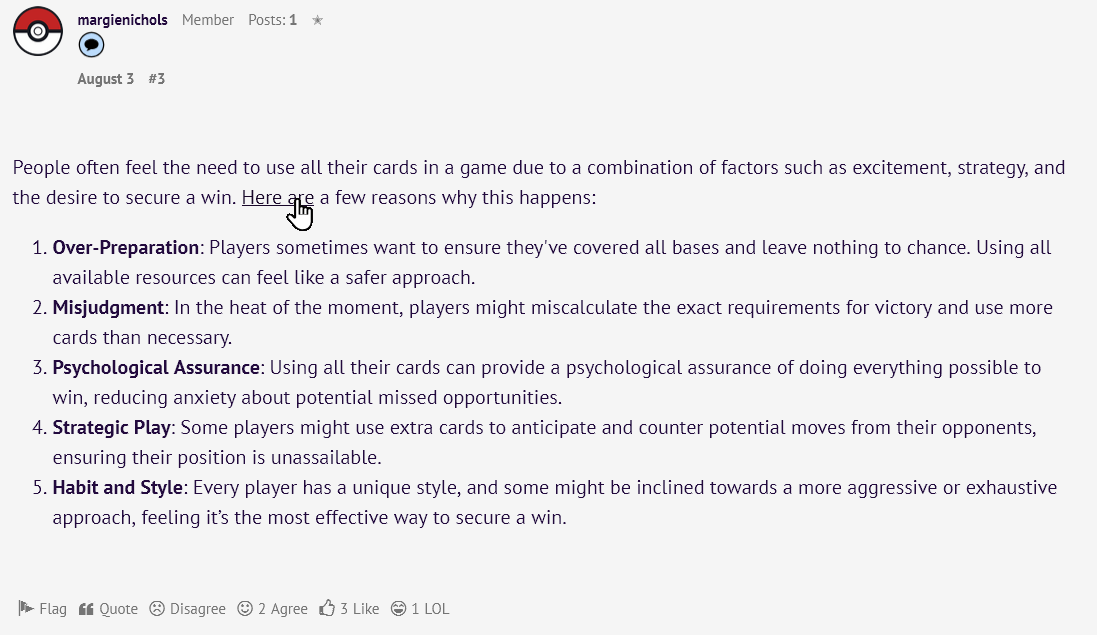The height and width of the screenshot is (635, 1097).
Task: React with Disagree
Action: 187,608
